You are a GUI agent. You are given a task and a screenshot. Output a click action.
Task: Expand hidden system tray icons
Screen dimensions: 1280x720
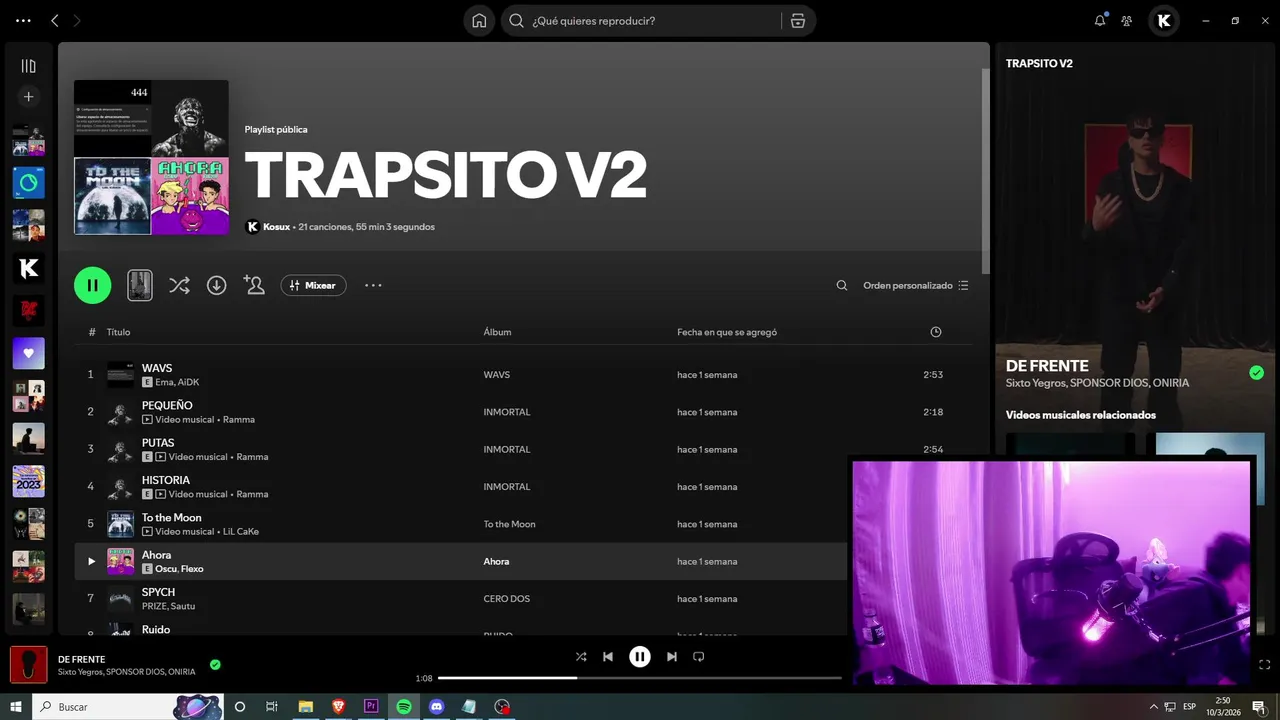1154,706
